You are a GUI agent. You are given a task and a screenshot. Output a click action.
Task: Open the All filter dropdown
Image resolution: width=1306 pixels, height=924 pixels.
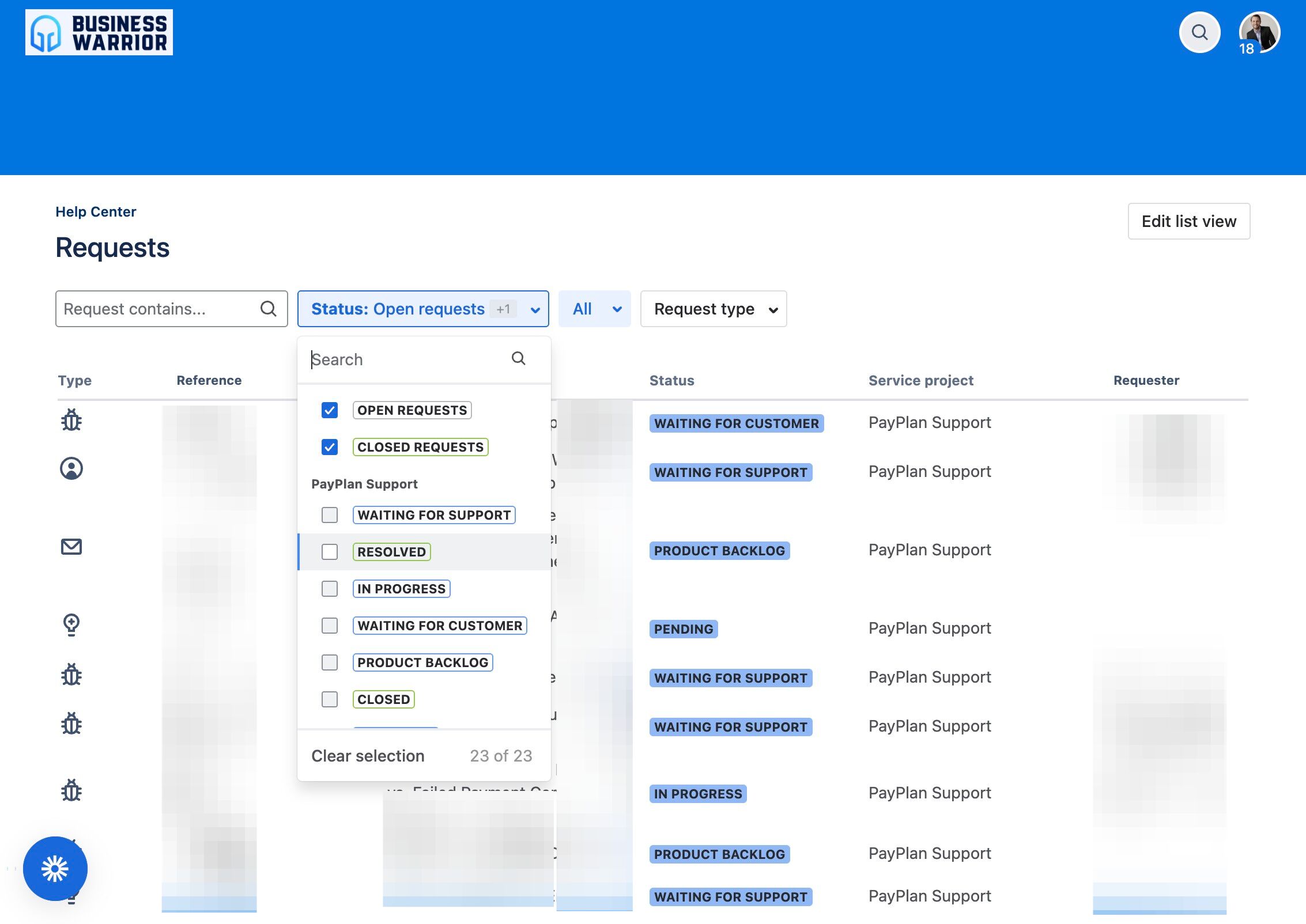coord(595,309)
